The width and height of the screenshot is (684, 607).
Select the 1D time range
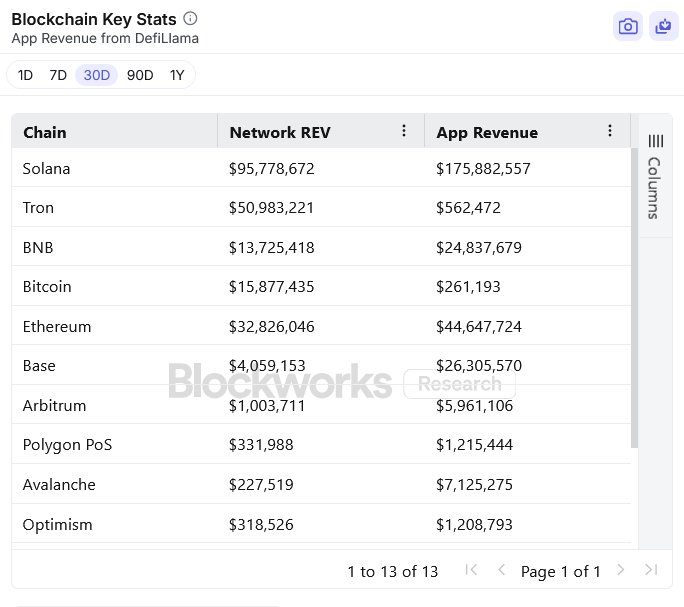tap(25, 75)
